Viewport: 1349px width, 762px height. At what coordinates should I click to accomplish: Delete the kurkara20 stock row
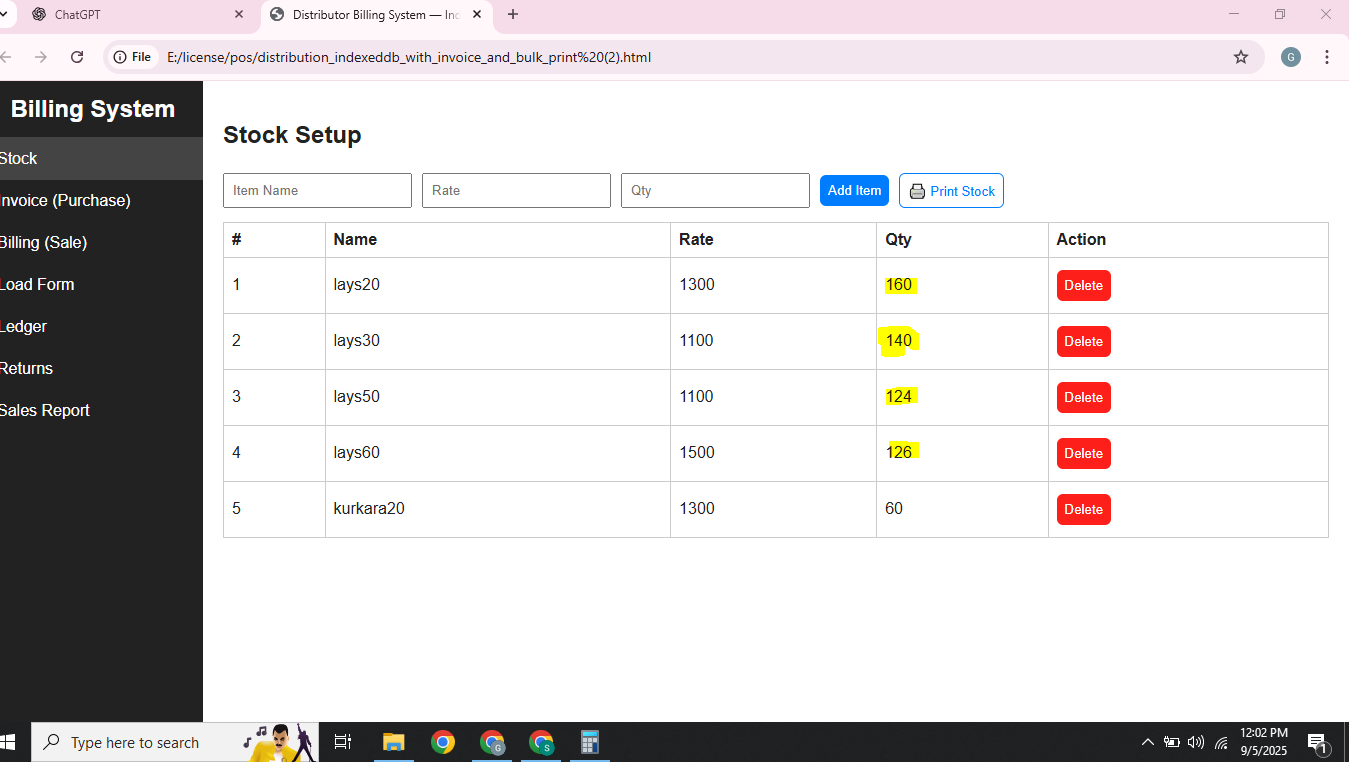pos(1083,509)
